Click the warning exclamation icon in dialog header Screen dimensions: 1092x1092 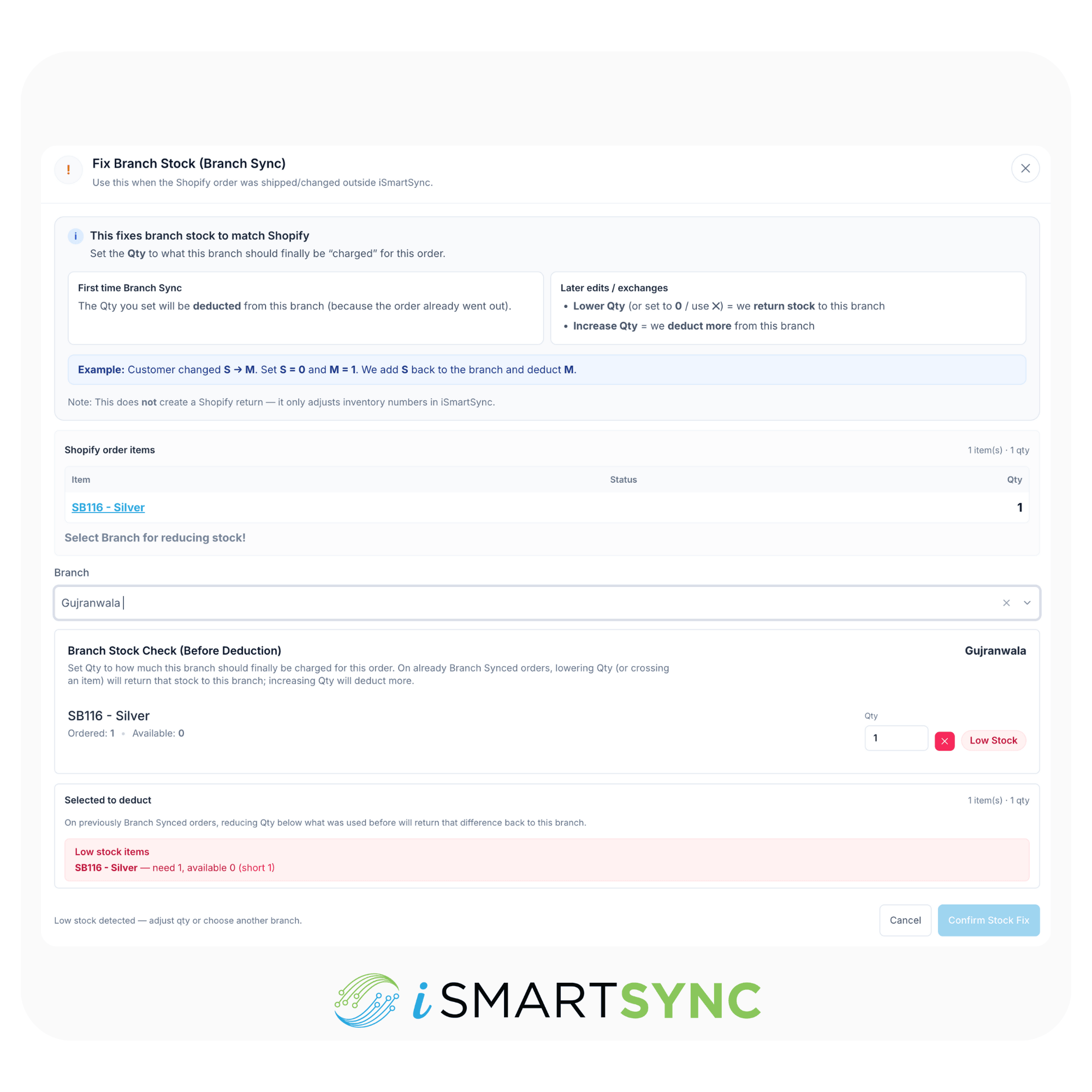(x=68, y=170)
